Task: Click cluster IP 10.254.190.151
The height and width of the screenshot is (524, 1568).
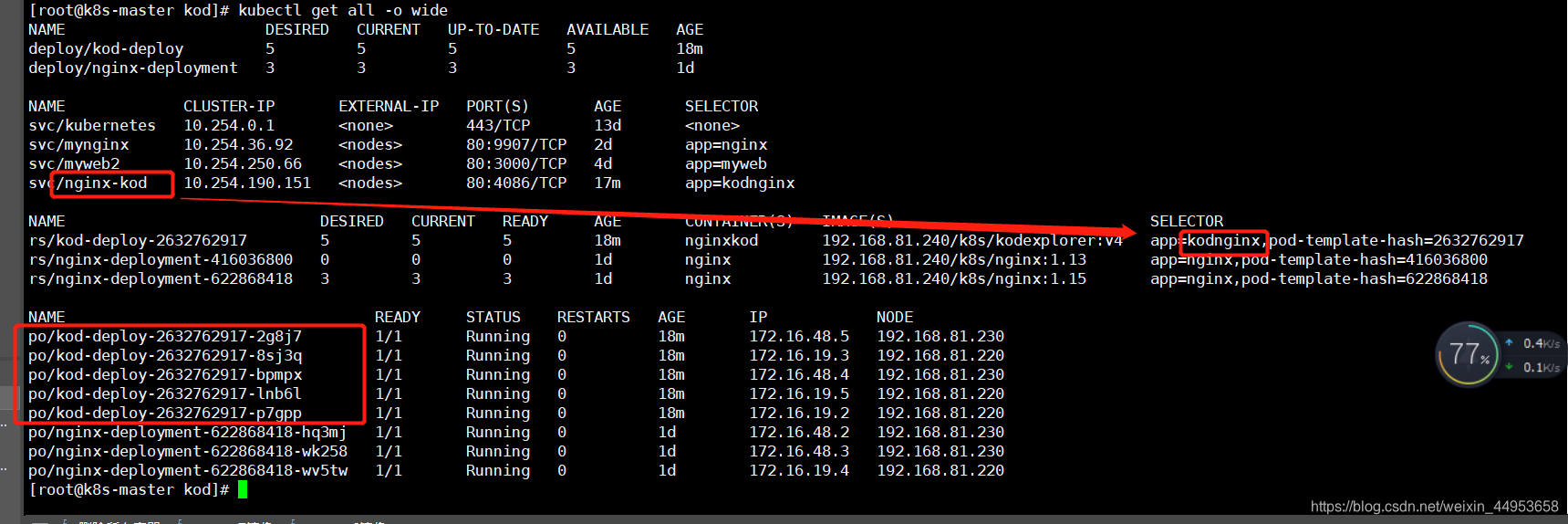Action: coord(247,183)
